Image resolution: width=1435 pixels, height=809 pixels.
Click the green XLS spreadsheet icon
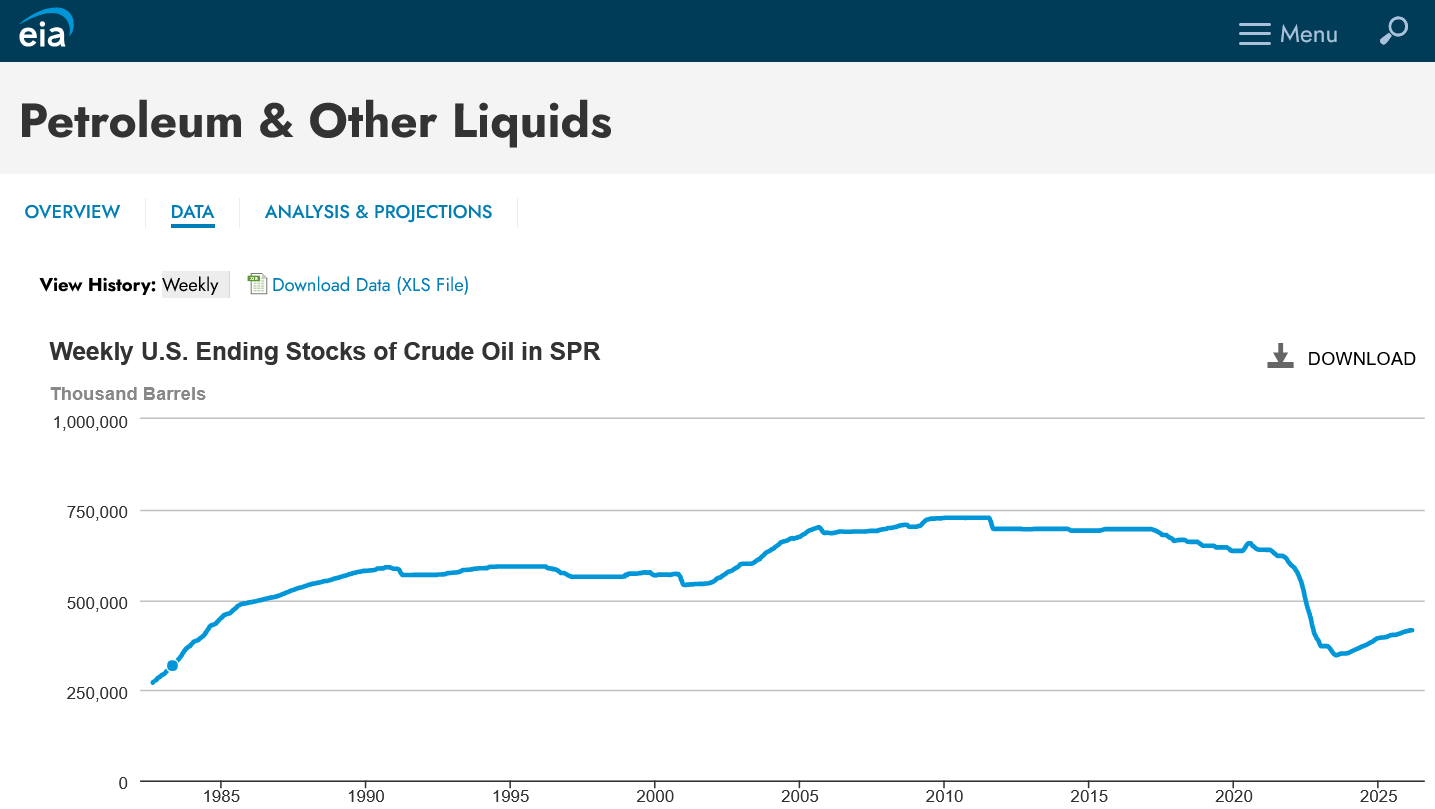tap(258, 284)
